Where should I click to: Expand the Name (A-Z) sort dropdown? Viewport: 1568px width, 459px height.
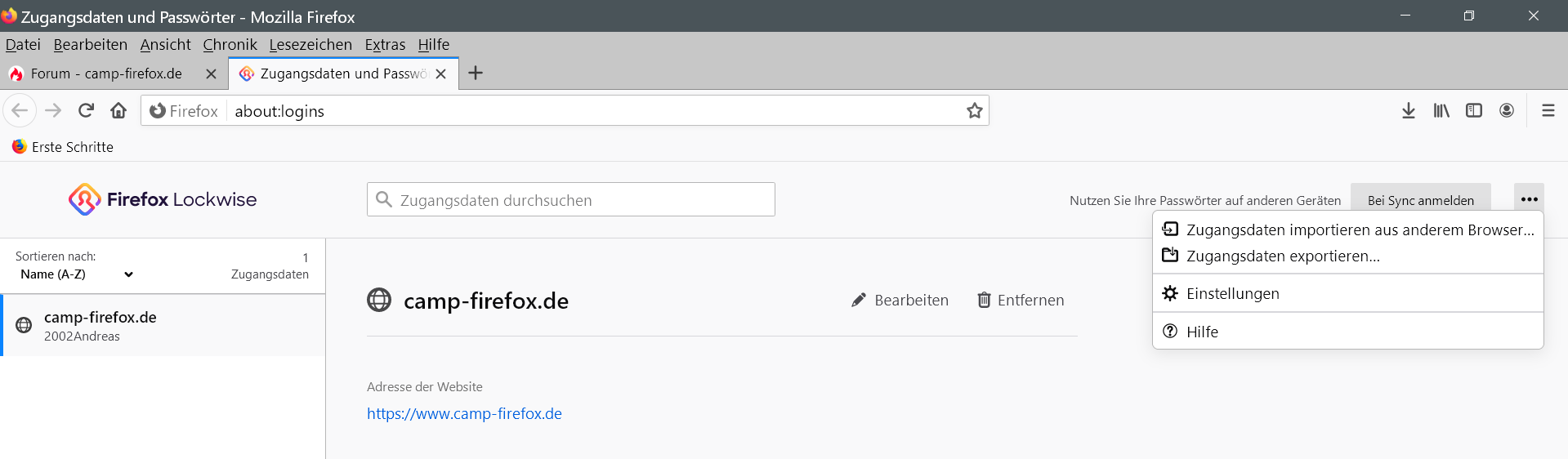77,274
